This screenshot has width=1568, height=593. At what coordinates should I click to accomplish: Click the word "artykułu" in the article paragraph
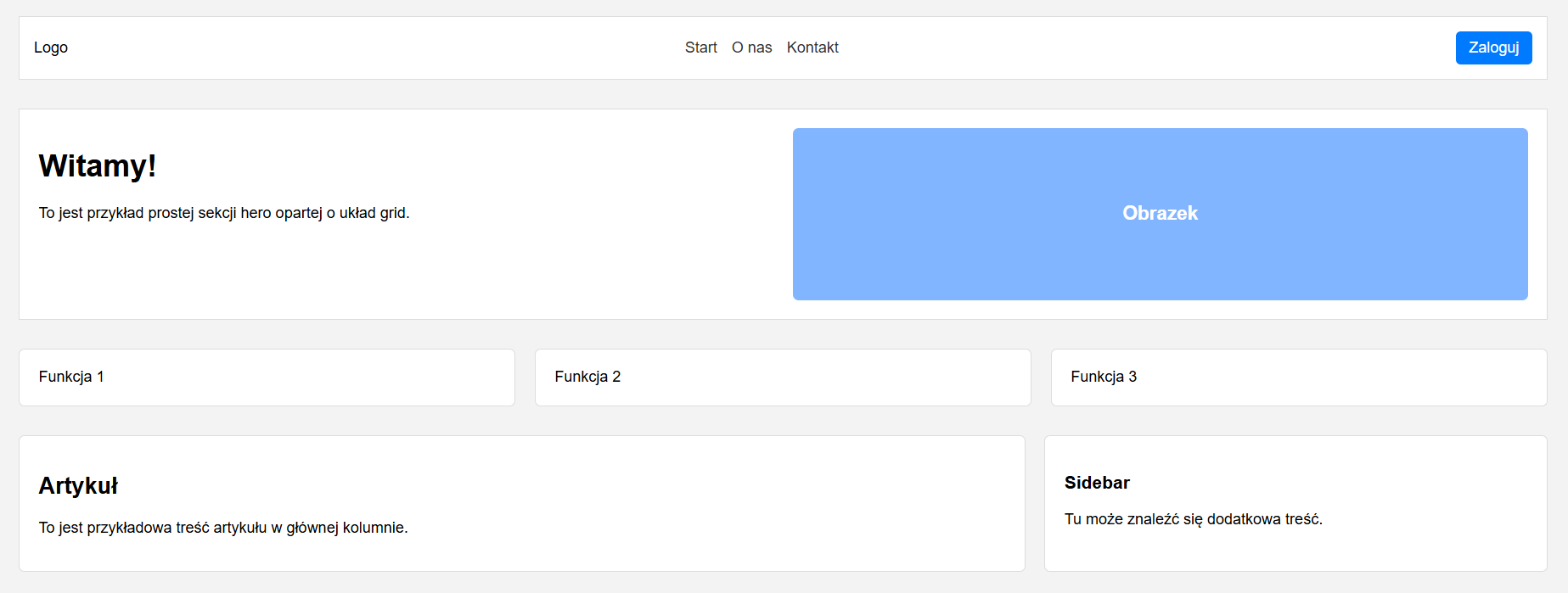click(x=239, y=528)
